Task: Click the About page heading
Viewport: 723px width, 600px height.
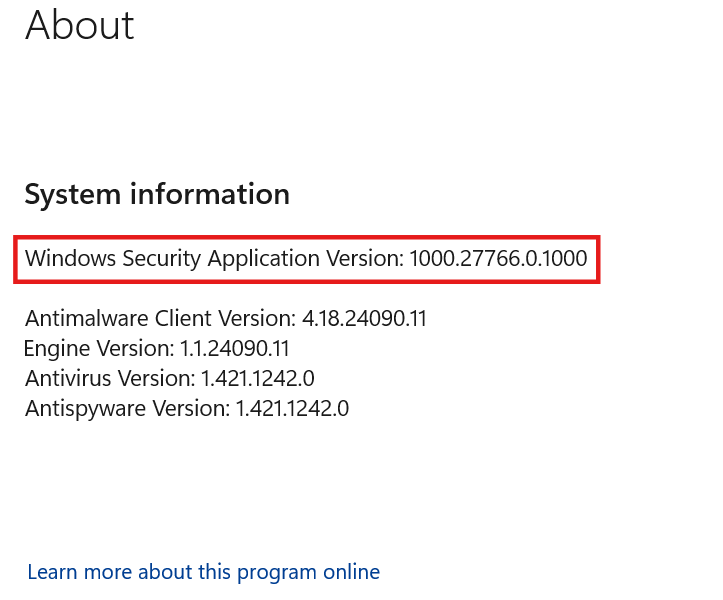Action: 79,25
